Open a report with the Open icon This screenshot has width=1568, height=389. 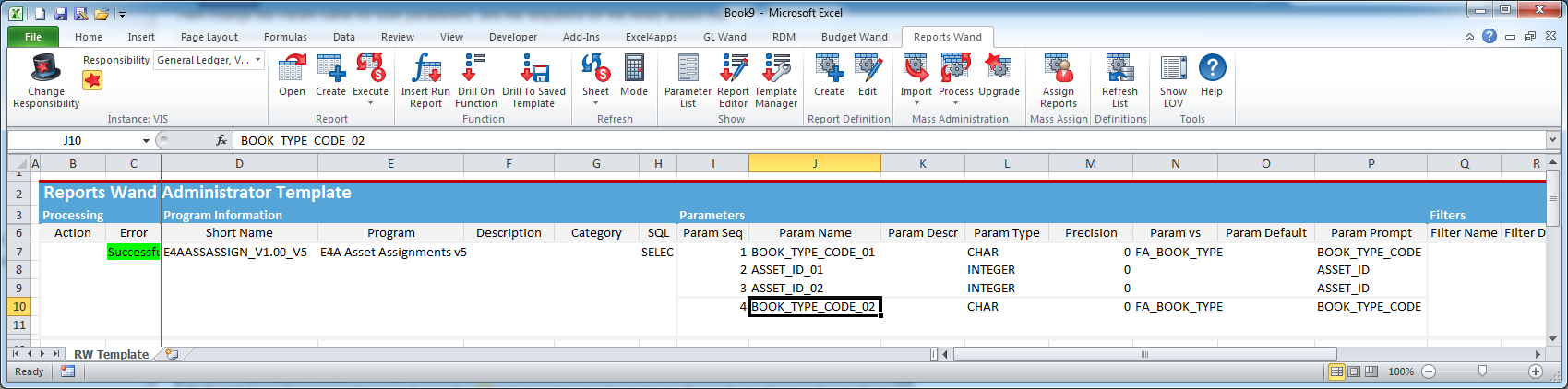pos(292,68)
